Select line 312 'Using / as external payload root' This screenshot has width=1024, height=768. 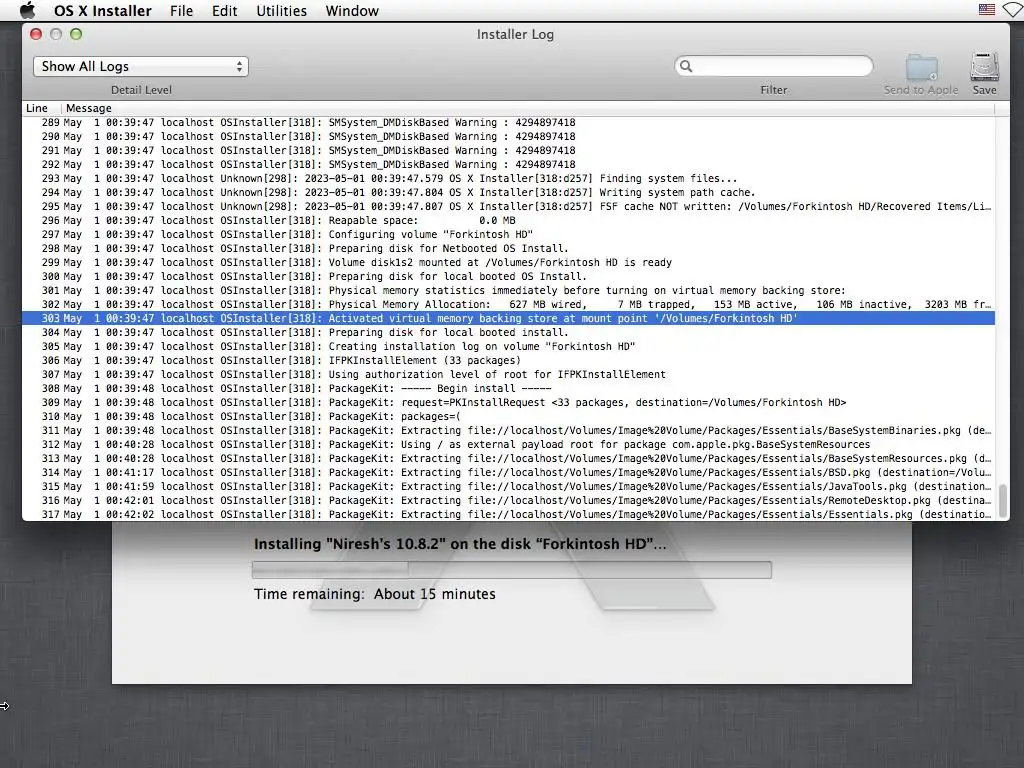point(508,444)
